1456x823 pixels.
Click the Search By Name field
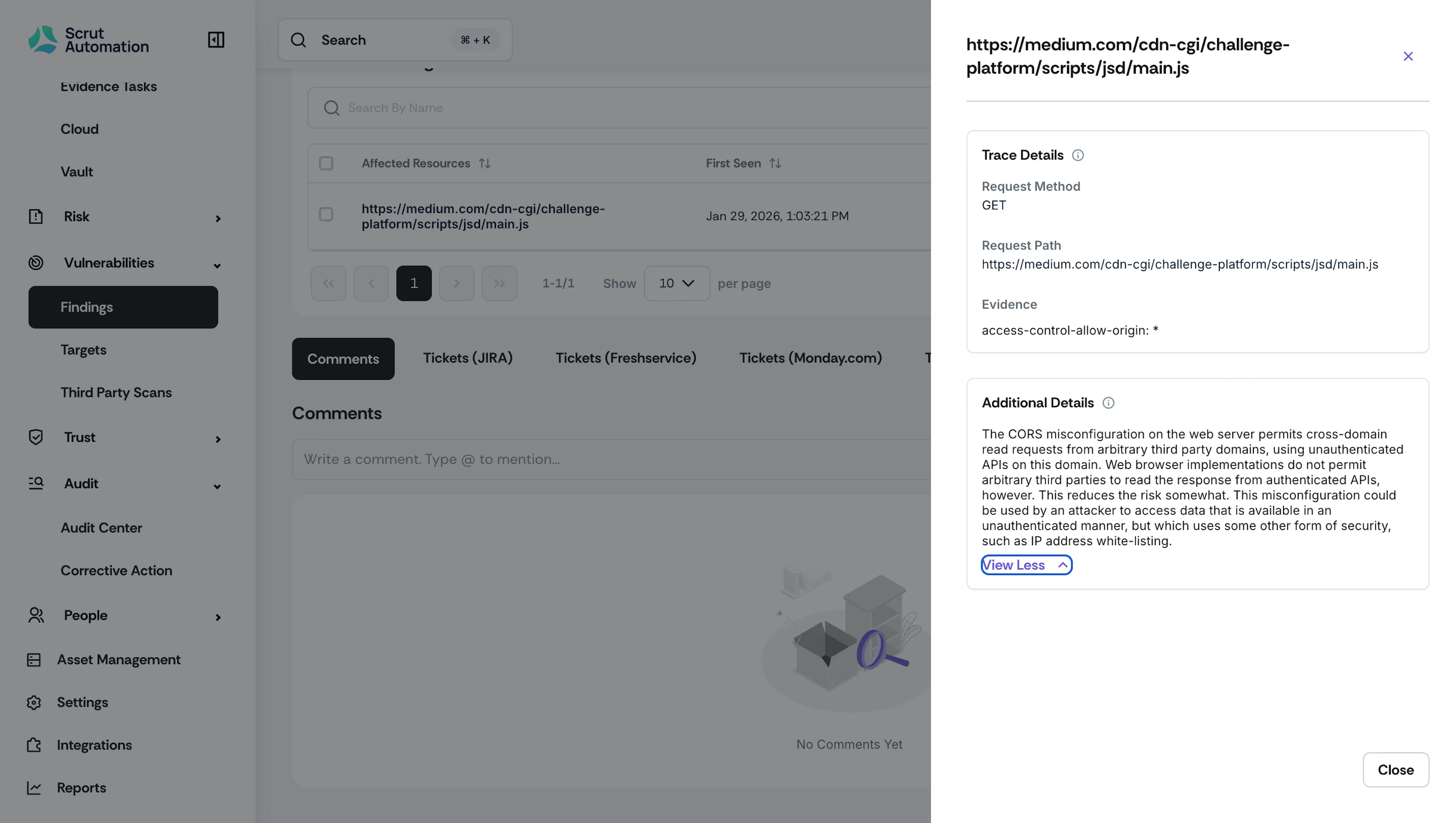tap(619, 107)
